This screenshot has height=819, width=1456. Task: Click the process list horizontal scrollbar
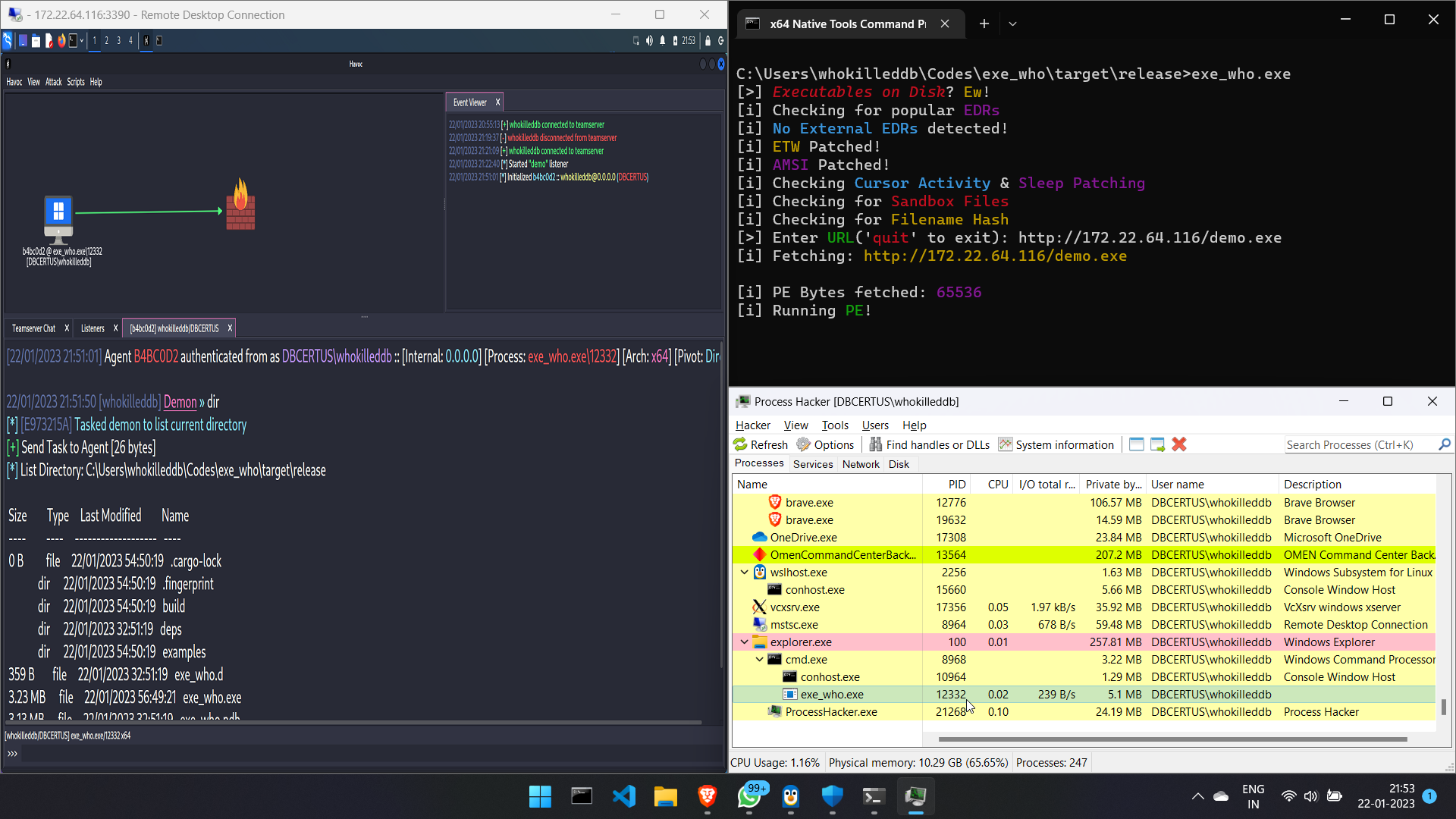(x=1172, y=739)
